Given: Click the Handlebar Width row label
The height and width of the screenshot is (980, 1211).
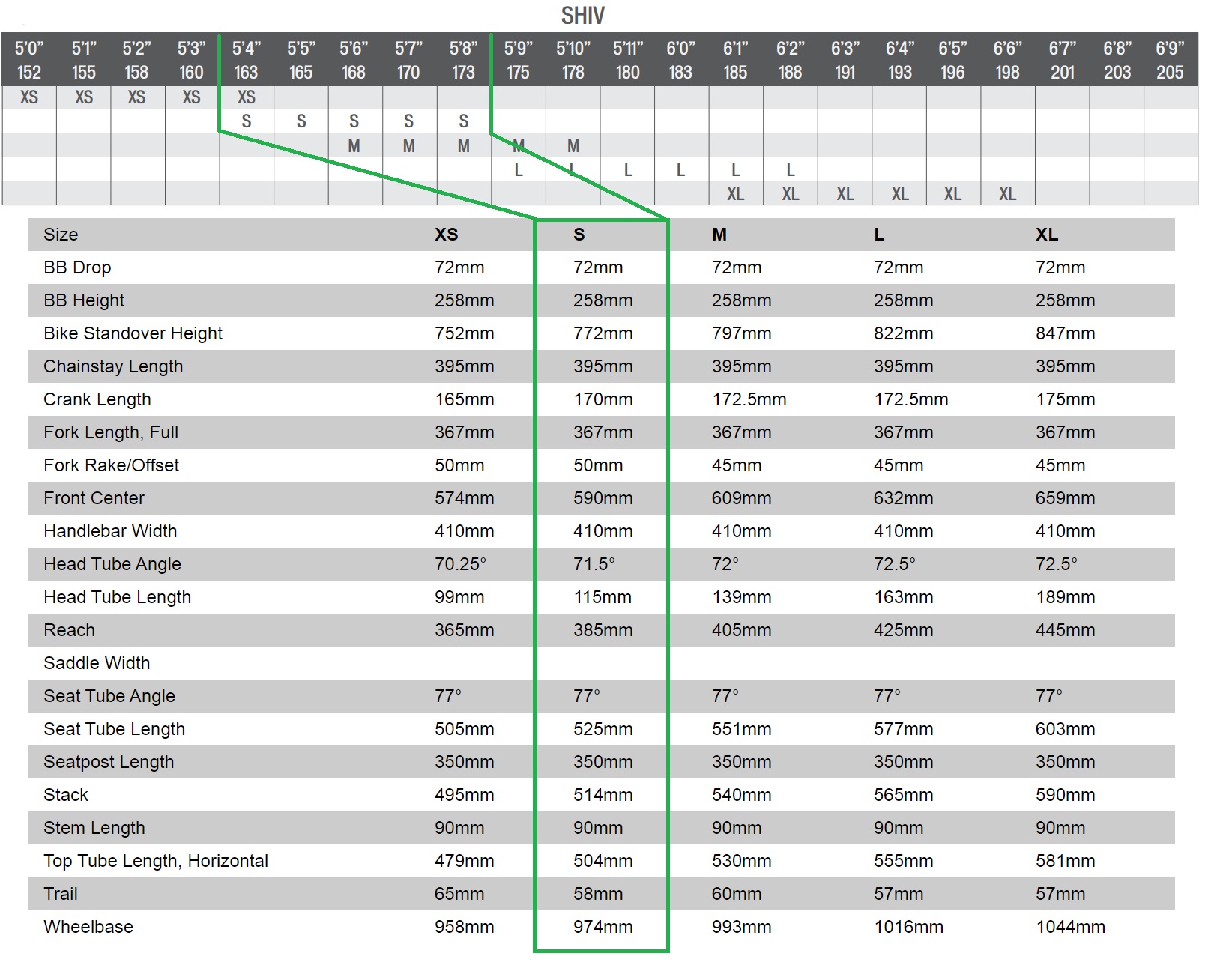Looking at the screenshot, I should 110,531.
